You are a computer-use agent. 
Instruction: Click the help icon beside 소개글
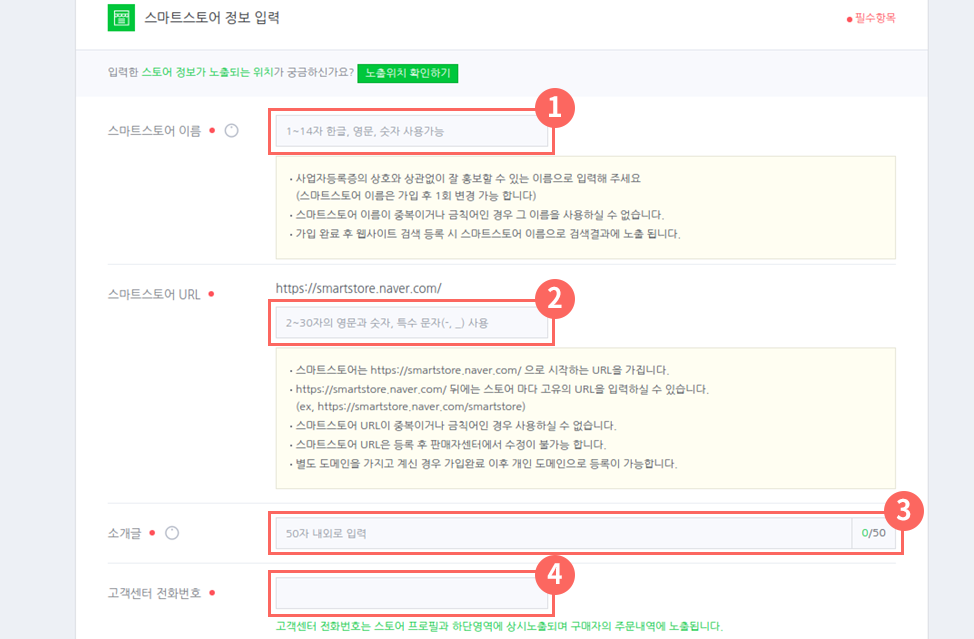172,533
